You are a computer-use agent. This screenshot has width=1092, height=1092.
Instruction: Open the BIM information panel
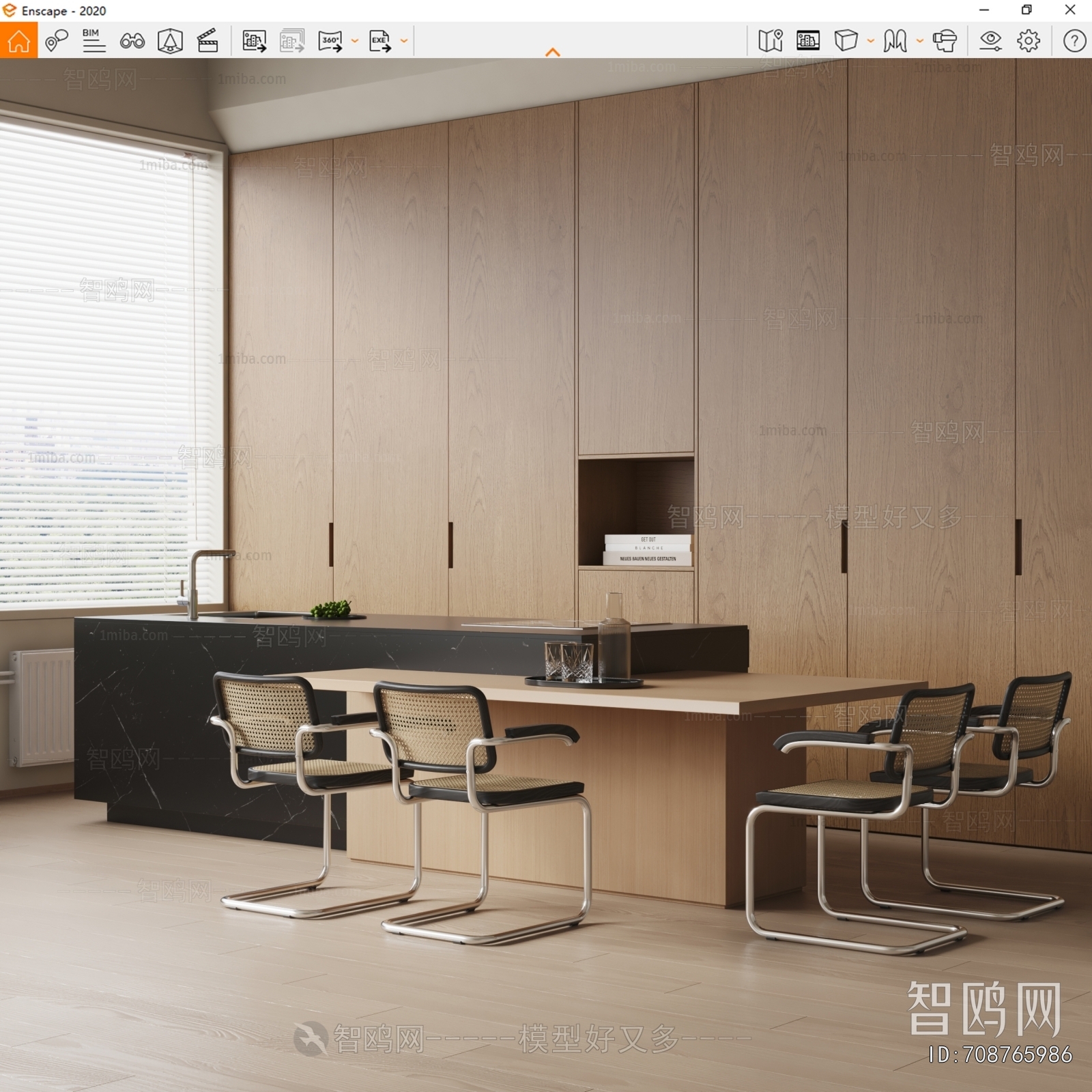coord(94,41)
